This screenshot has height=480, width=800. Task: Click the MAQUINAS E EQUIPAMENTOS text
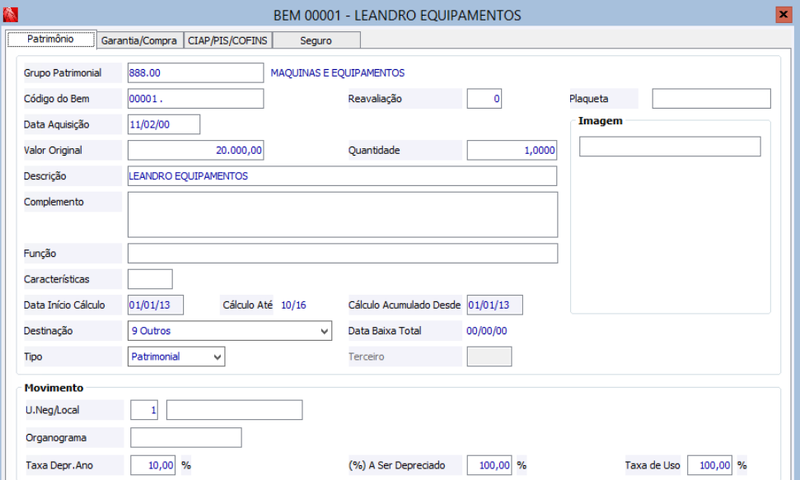coord(337,73)
